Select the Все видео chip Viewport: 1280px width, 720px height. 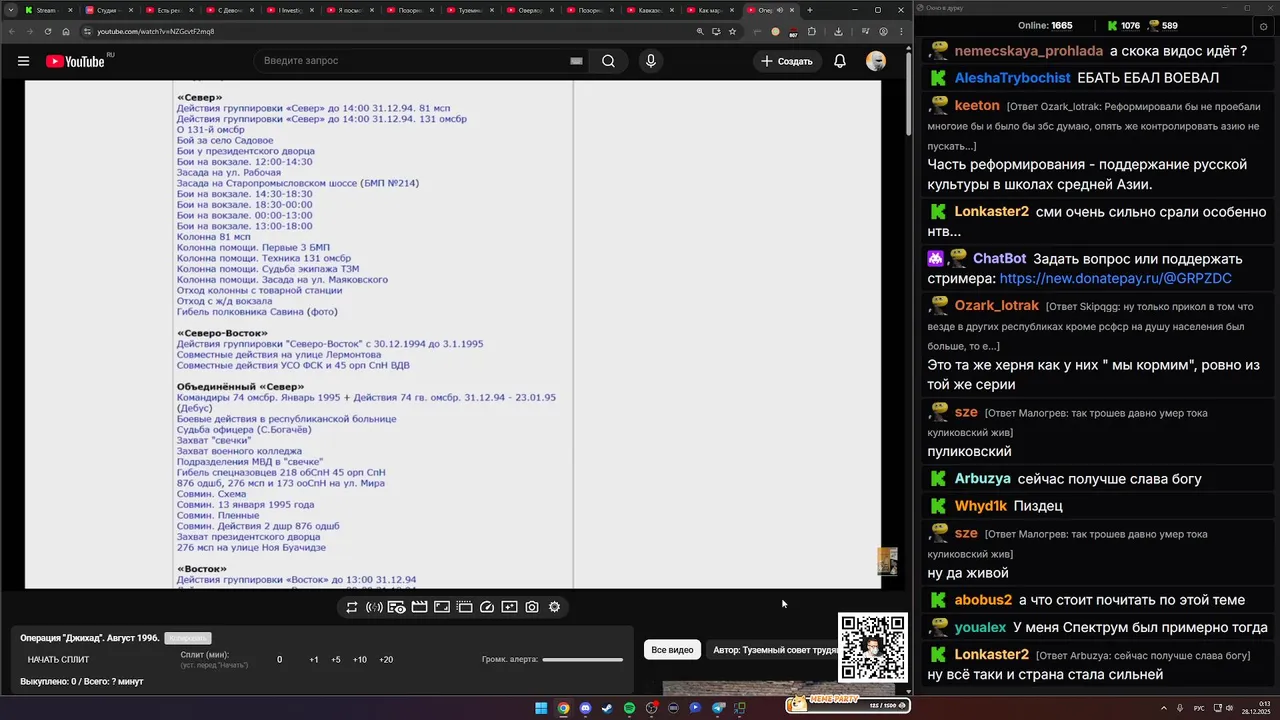click(672, 650)
